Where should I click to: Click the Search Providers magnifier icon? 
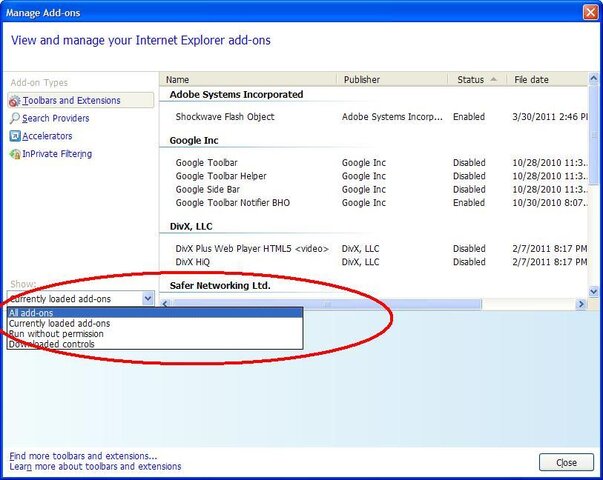pyautogui.click(x=15, y=118)
